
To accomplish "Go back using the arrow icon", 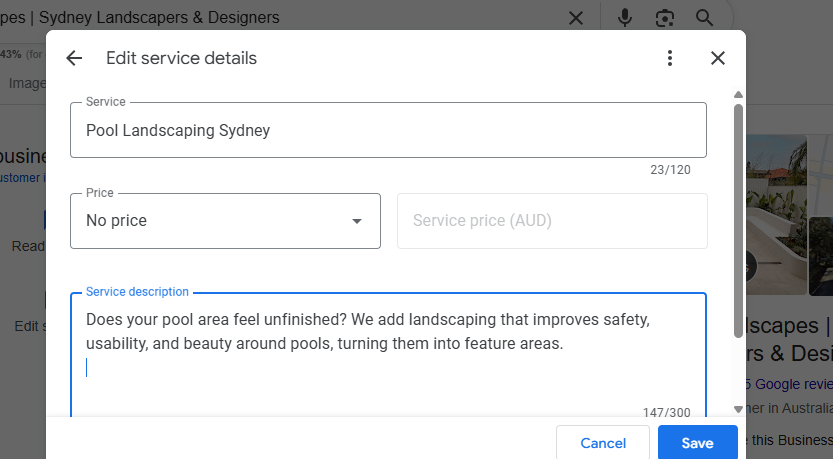I will tap(74, 58).
